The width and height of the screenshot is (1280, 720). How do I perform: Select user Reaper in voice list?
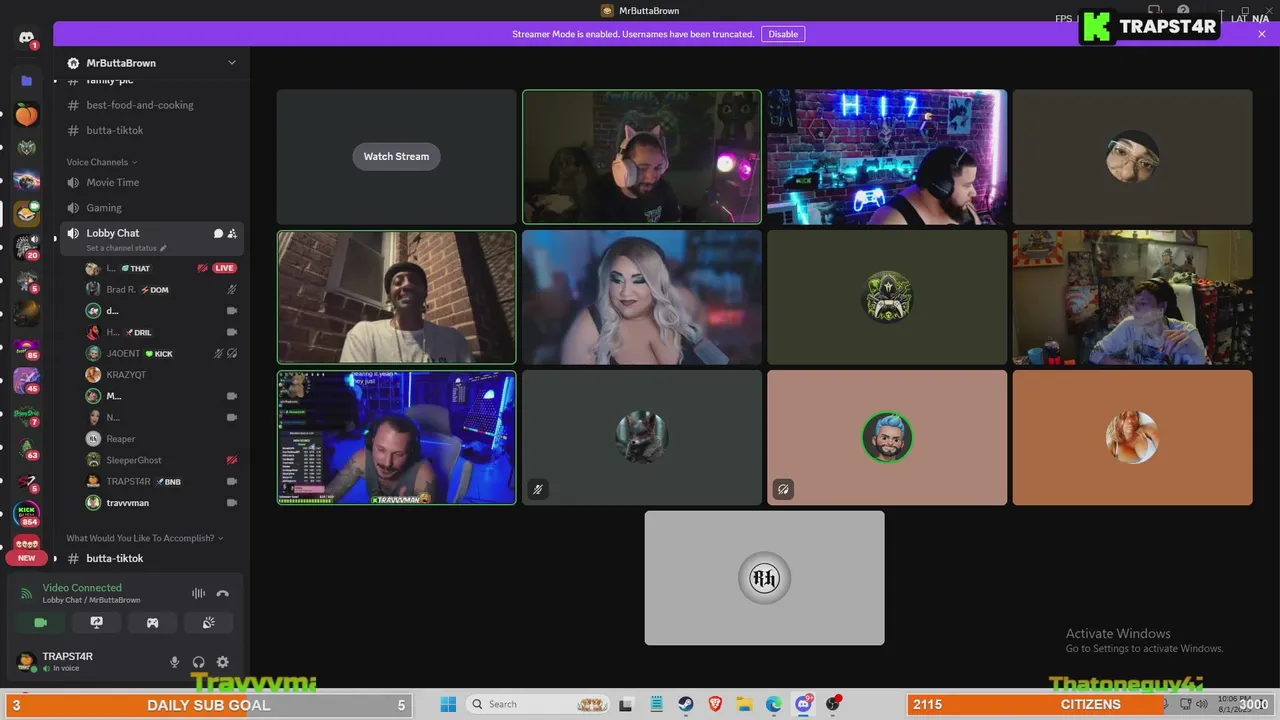pyautogui.click(x=162, y=439)
